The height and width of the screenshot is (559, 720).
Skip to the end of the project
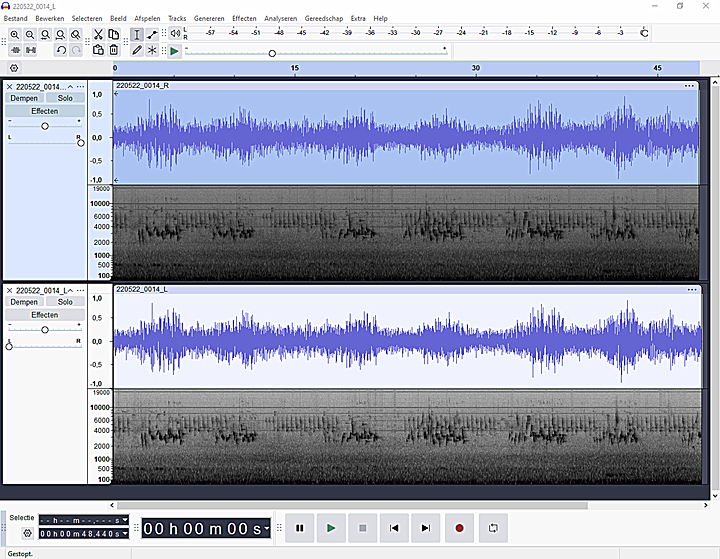pyautogui.click(x=426, y=528)
